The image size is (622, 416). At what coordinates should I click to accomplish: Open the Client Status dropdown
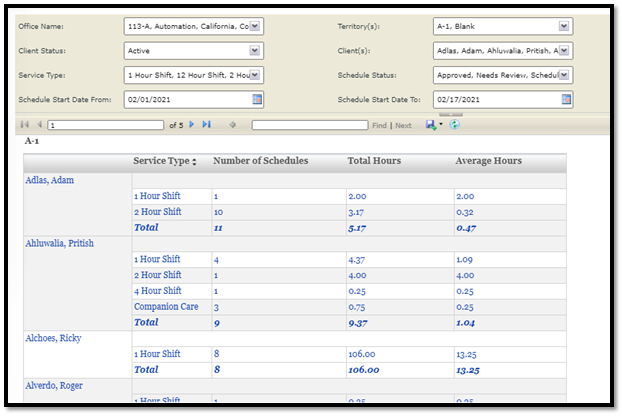tap(254, 50)
